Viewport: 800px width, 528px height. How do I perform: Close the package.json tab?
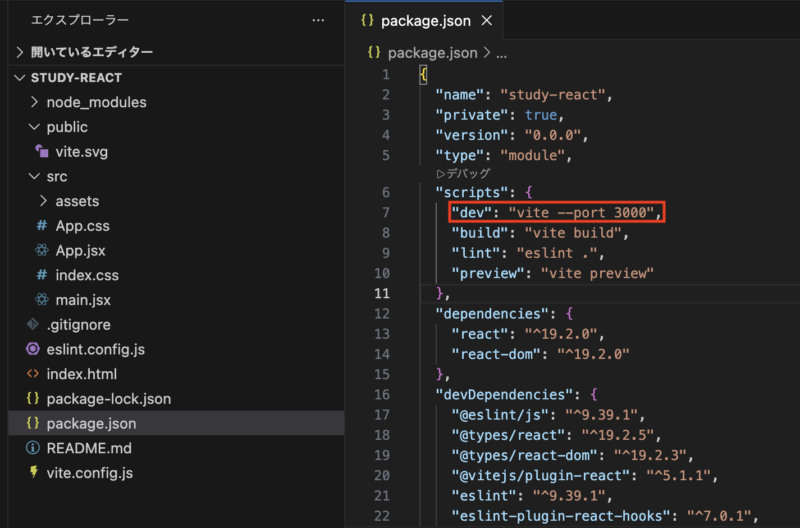(x=487, y=20)
